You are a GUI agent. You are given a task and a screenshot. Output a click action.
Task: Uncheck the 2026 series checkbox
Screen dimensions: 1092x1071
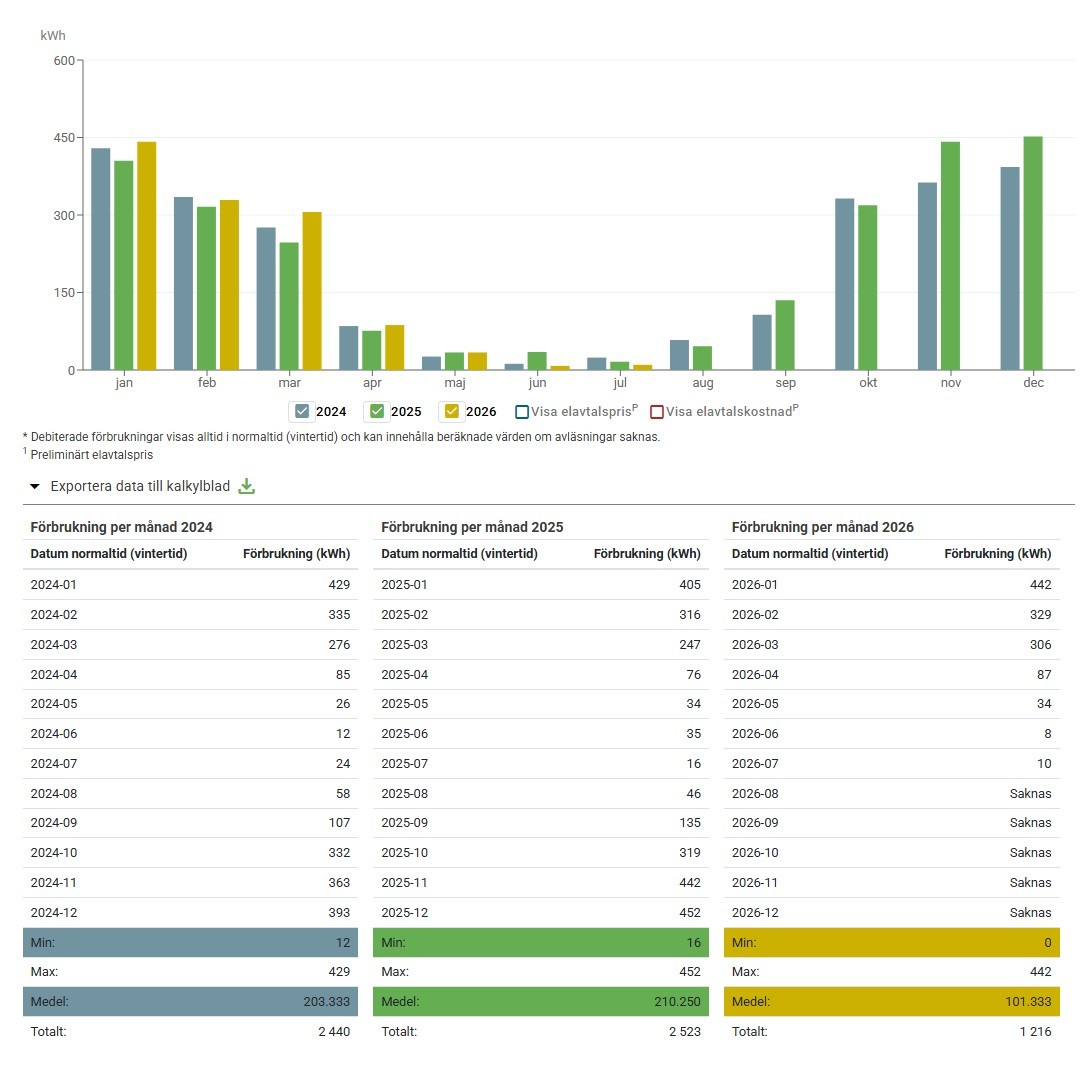click(452, 412)
